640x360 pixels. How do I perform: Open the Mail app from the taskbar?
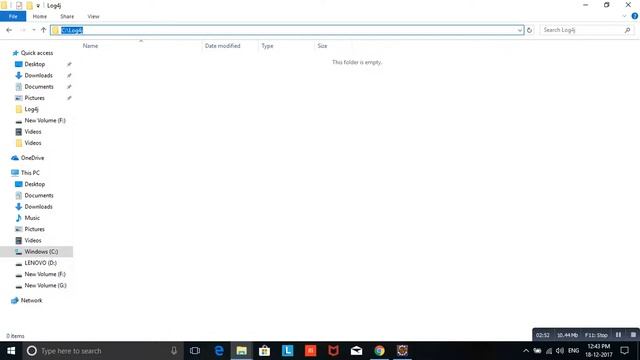(x=356, y=351)
